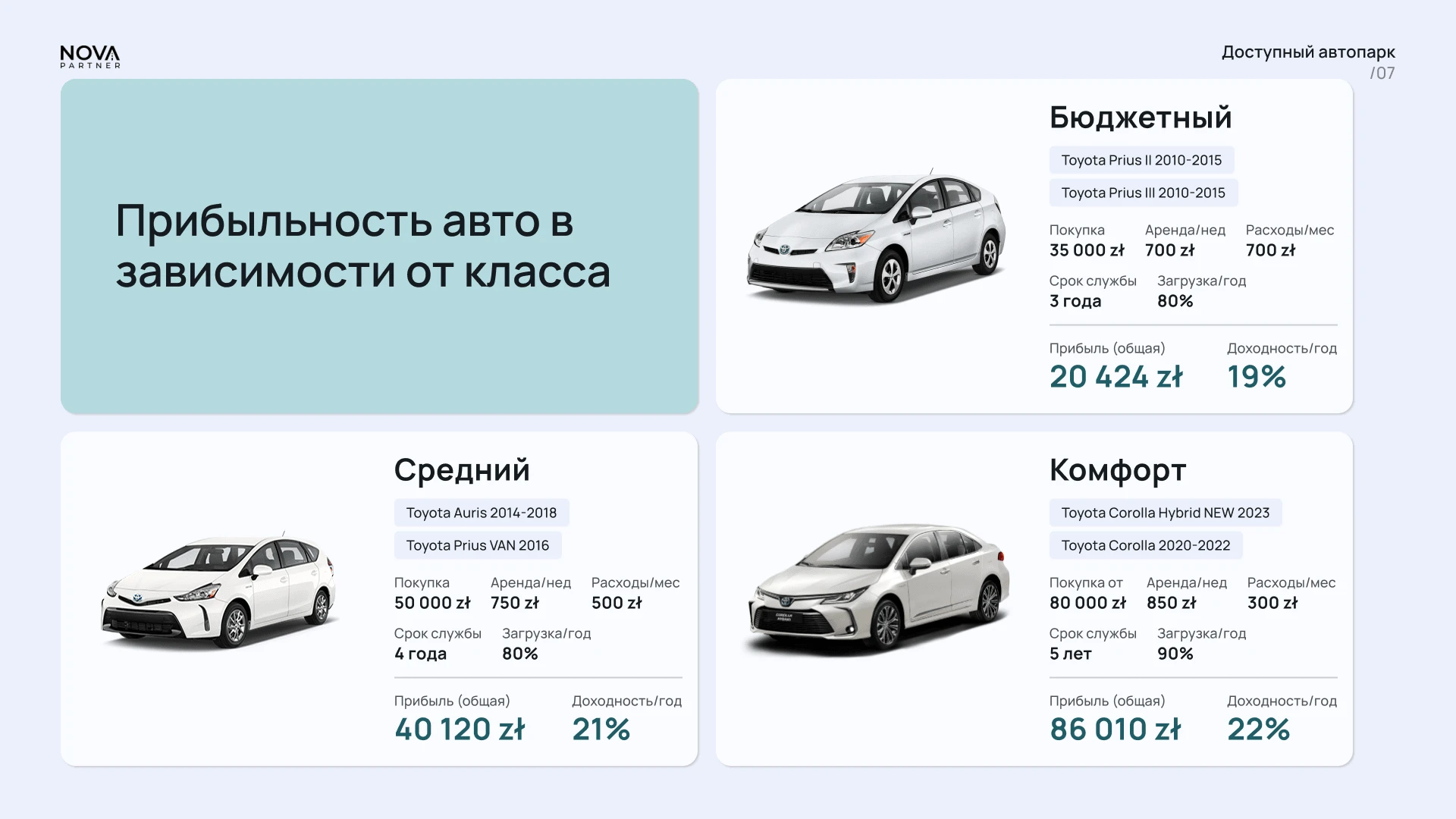Select the Toyota Corolla Hybrid NEW 2023 tag
Screen dimensions: 1456x819
pyautogui.click(x=1165, y=513)
